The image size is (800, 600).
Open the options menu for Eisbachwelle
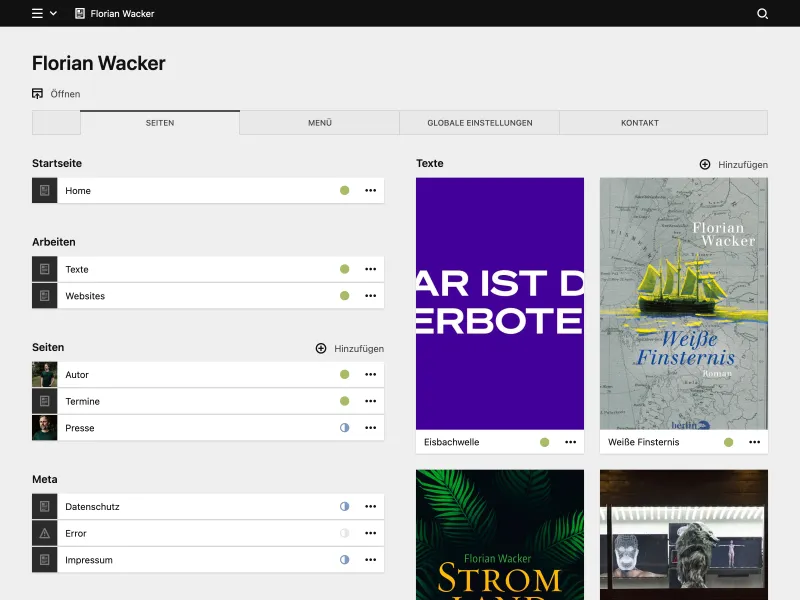(571, 441)
